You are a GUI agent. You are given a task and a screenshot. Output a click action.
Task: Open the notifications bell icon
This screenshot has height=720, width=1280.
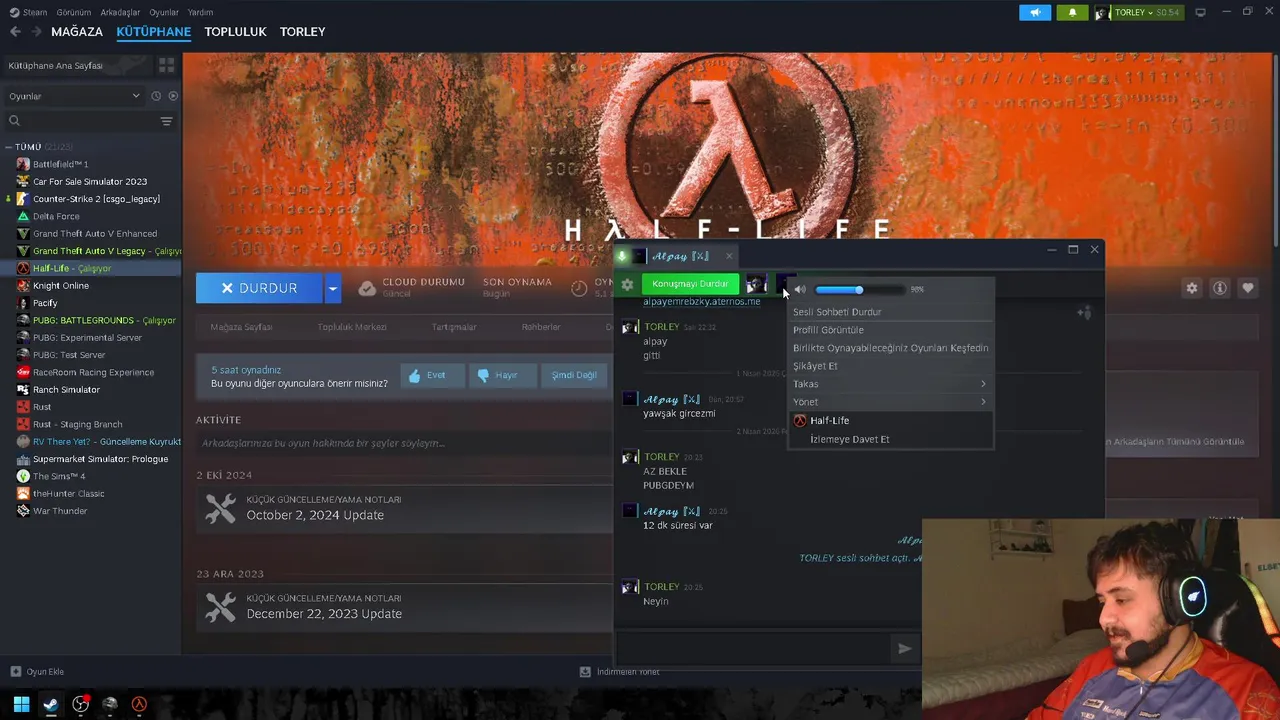(x=1072, y=12)
